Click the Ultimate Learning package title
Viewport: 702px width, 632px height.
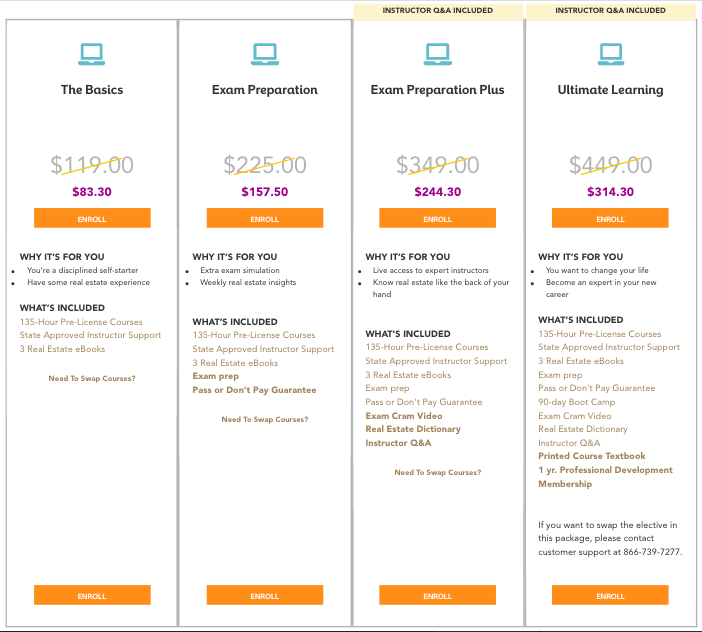[x=610, y=90]
